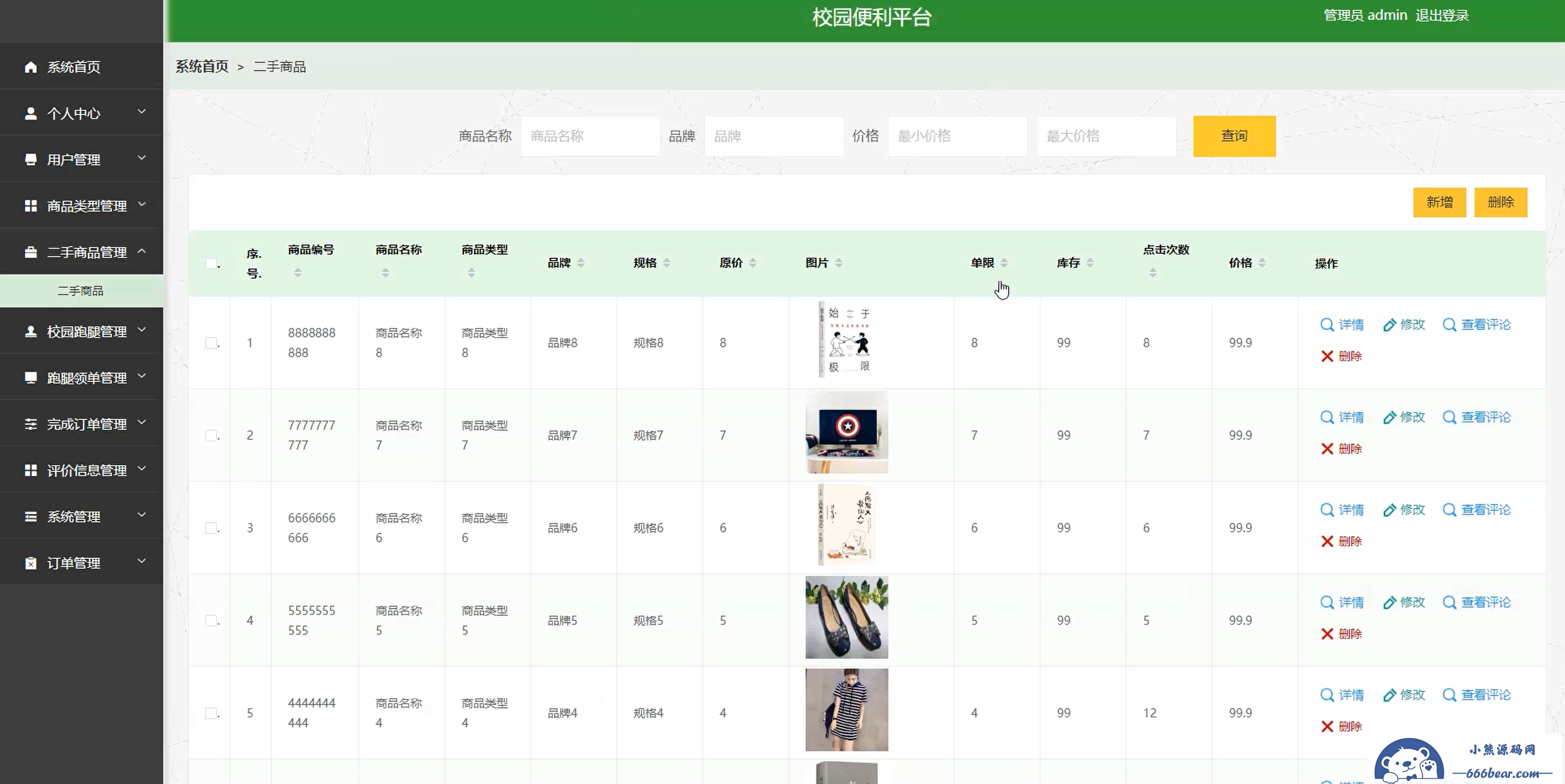Click the monitor icon beside 跑腿领单管理

(x=30, y=378)
